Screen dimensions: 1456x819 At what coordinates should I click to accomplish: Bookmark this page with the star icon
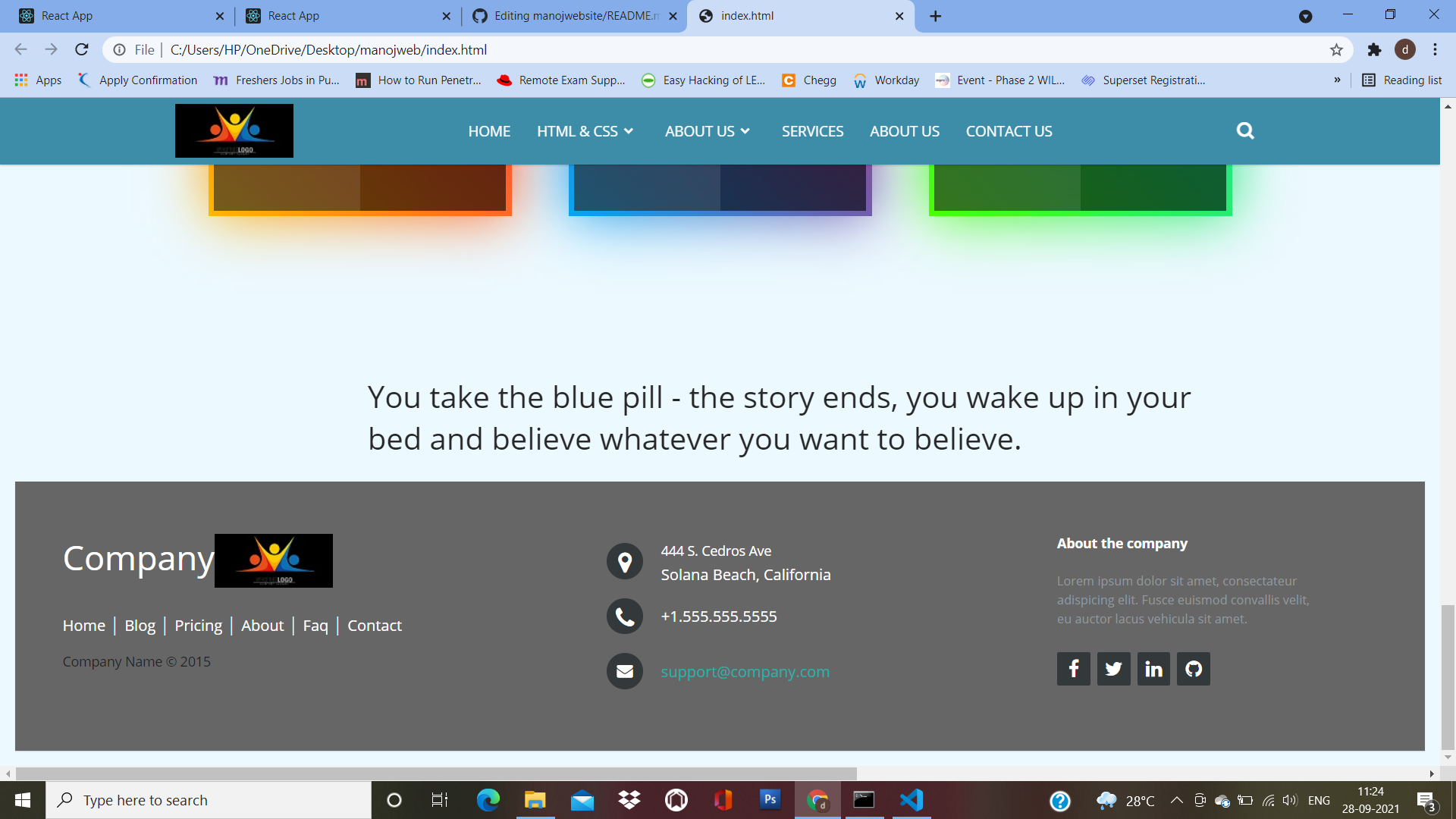point(1336,50)
